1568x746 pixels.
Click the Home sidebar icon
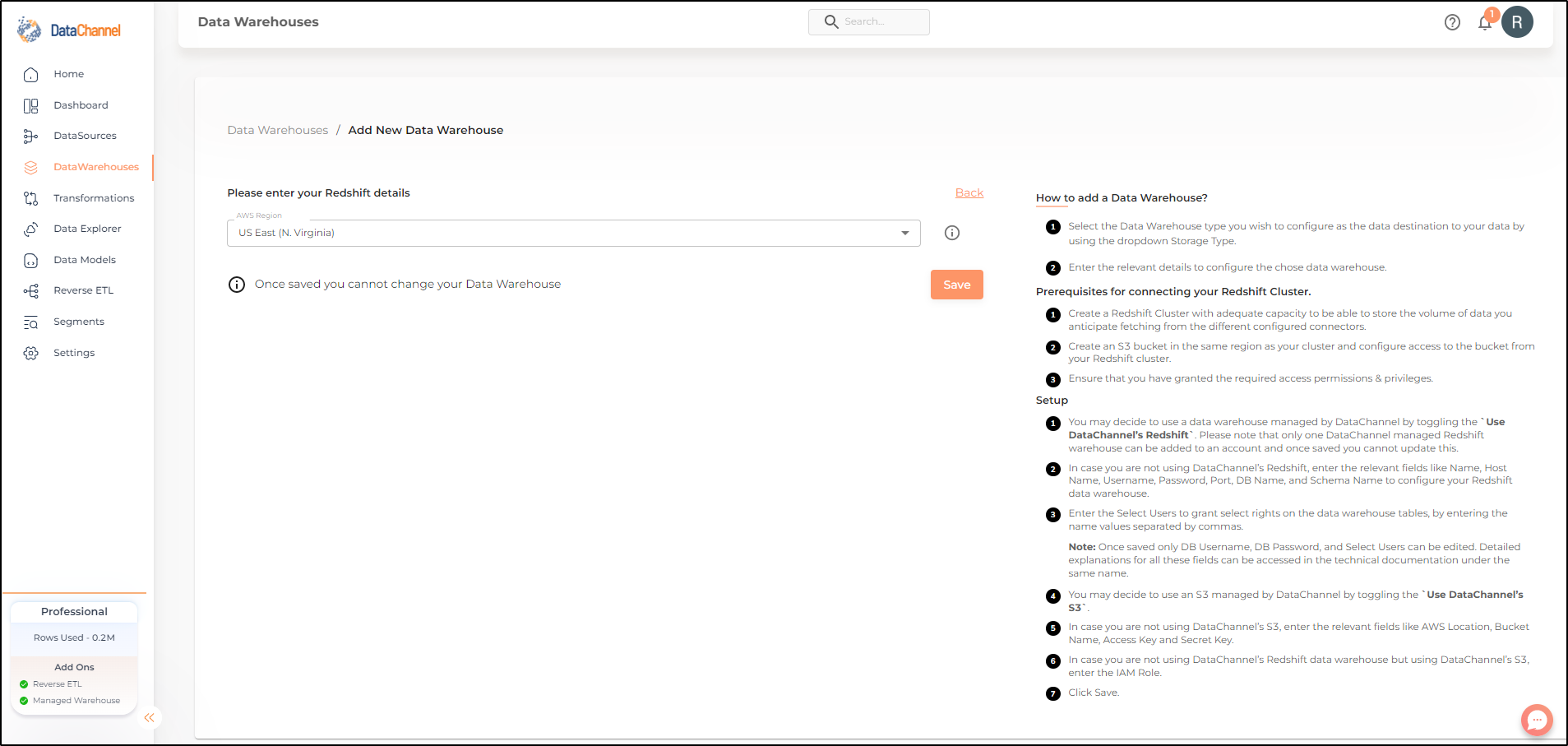point(31,75)
